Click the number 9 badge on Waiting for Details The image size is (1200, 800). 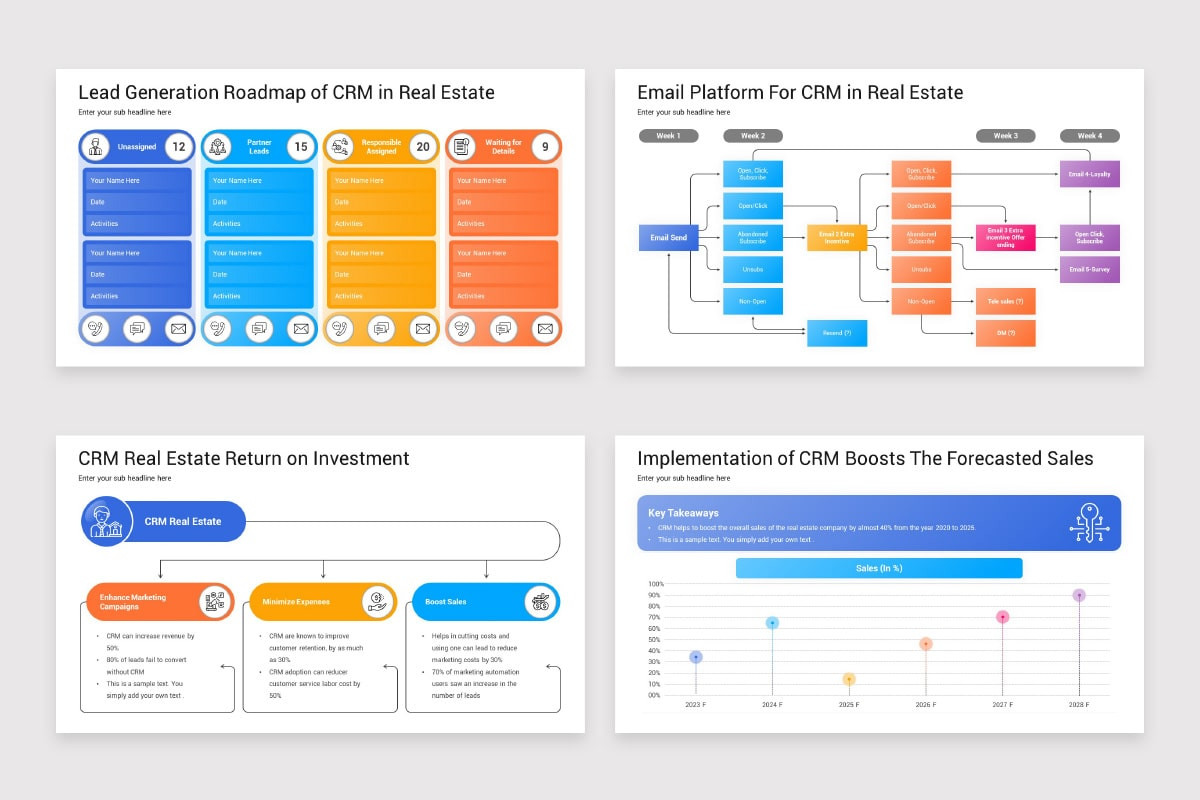pyautogui.click(x=545, y=147)
